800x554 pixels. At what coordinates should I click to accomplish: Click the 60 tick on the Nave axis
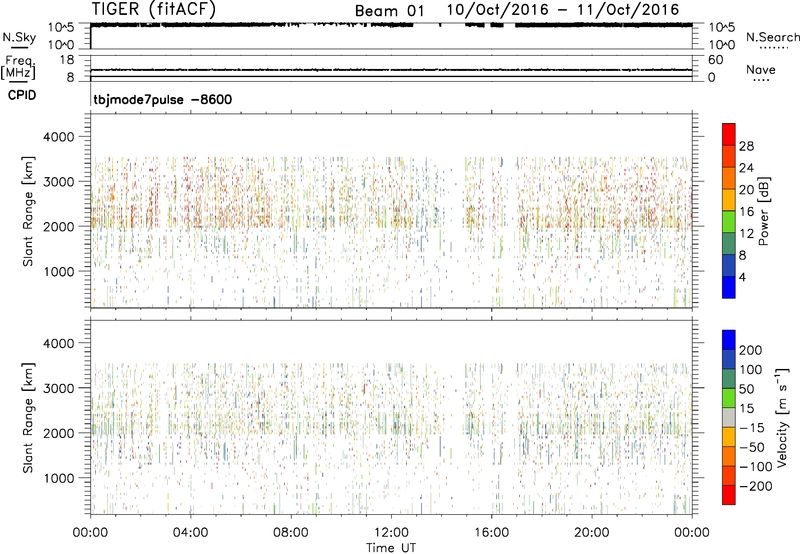715,60
